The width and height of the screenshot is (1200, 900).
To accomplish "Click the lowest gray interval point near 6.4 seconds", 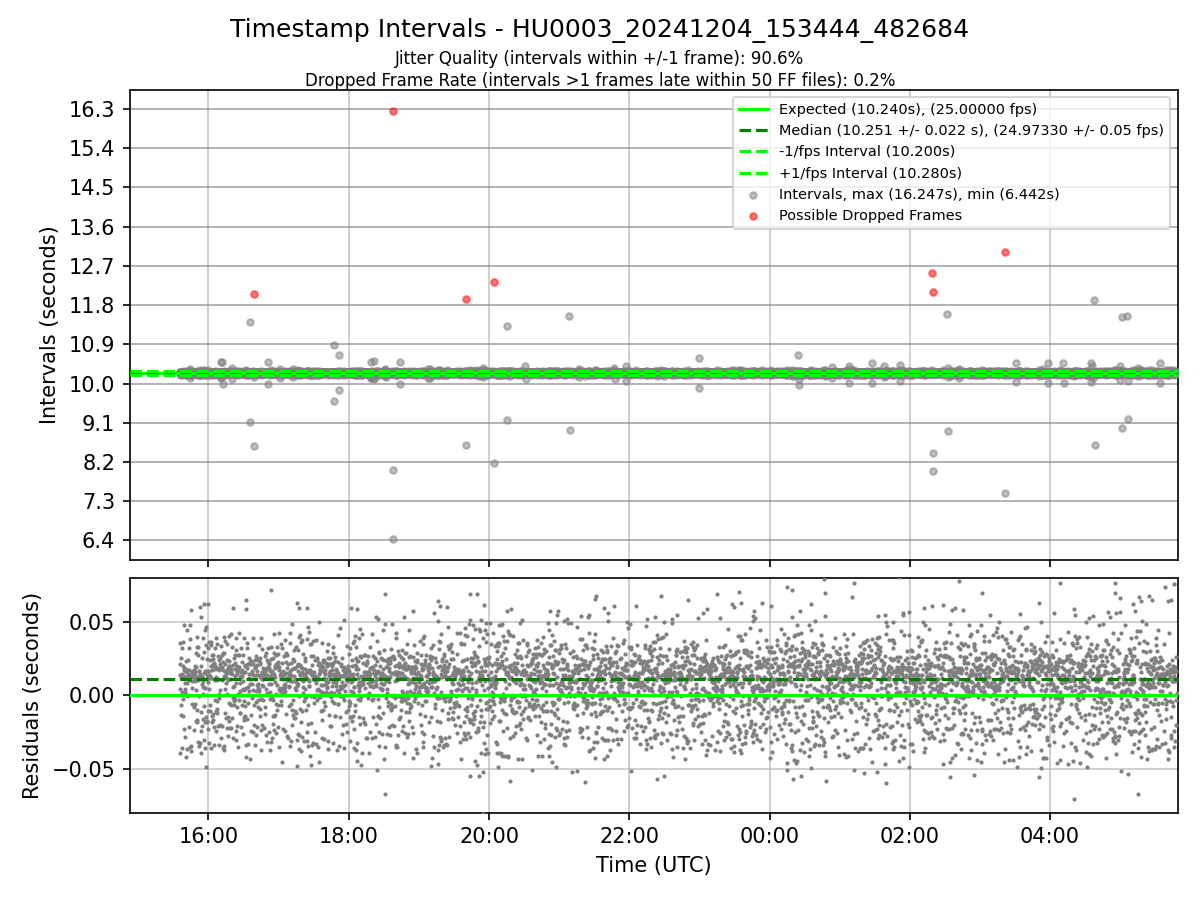I will click(393, 539).
